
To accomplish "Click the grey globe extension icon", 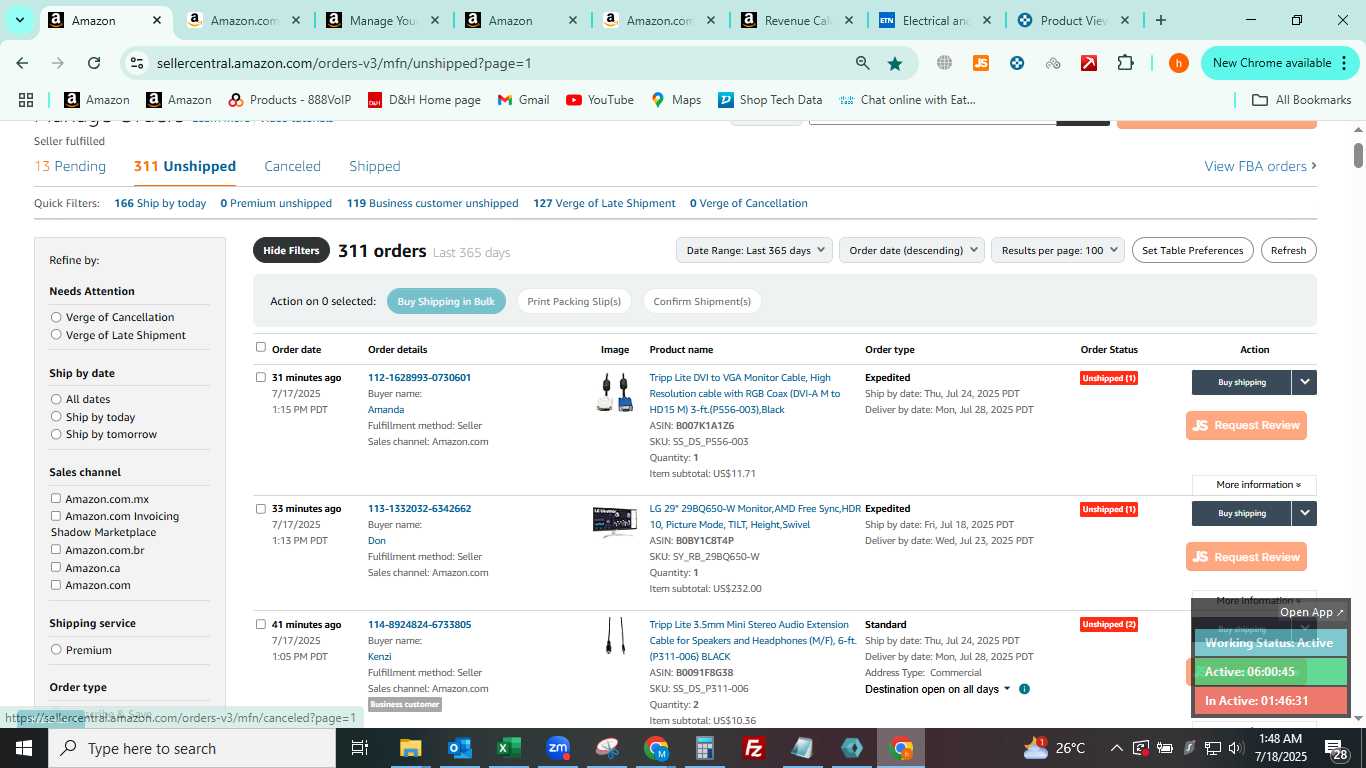I will (x=944, y=63).
